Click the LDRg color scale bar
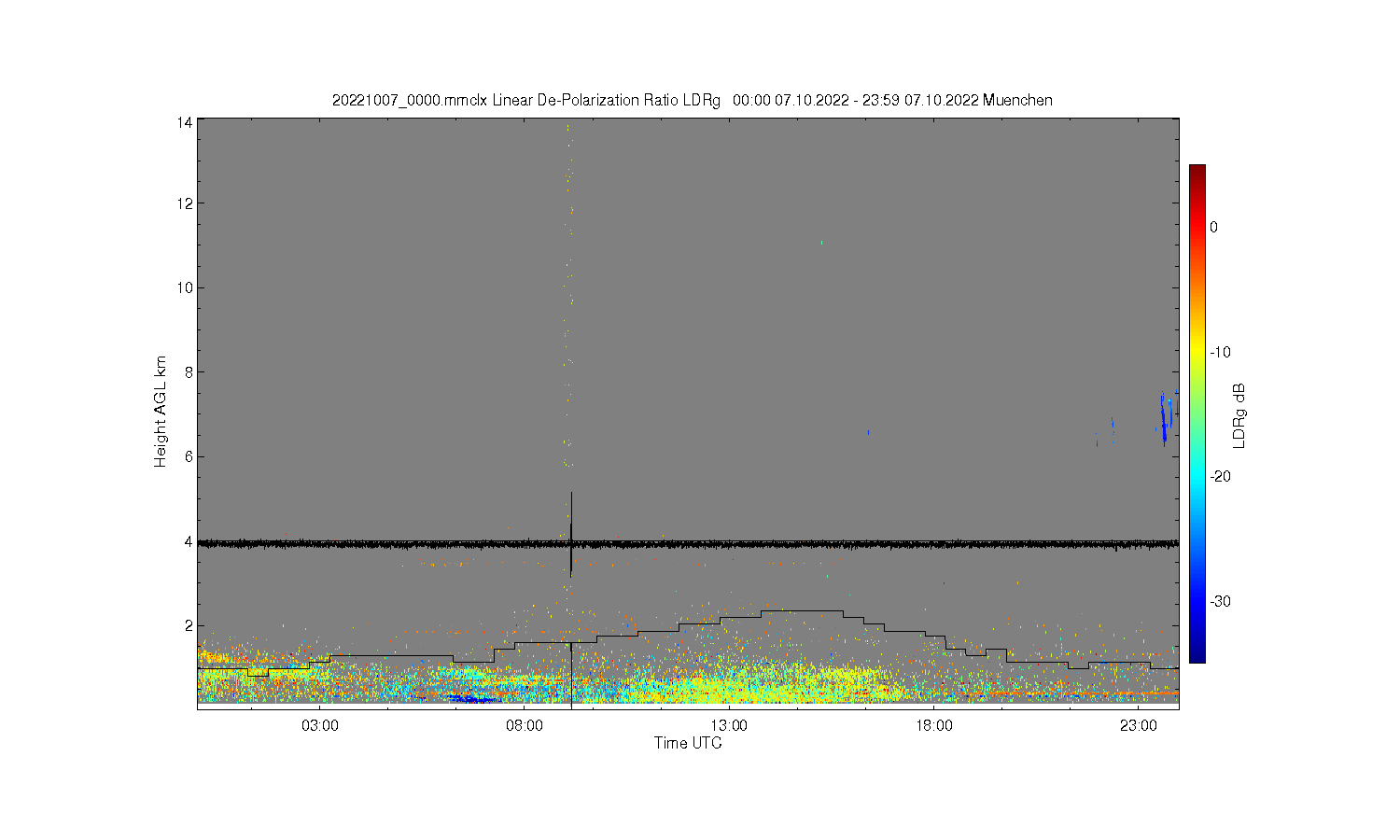Image resolution: width=1400 pixels, height=840 pixels. coord(1197,413)
